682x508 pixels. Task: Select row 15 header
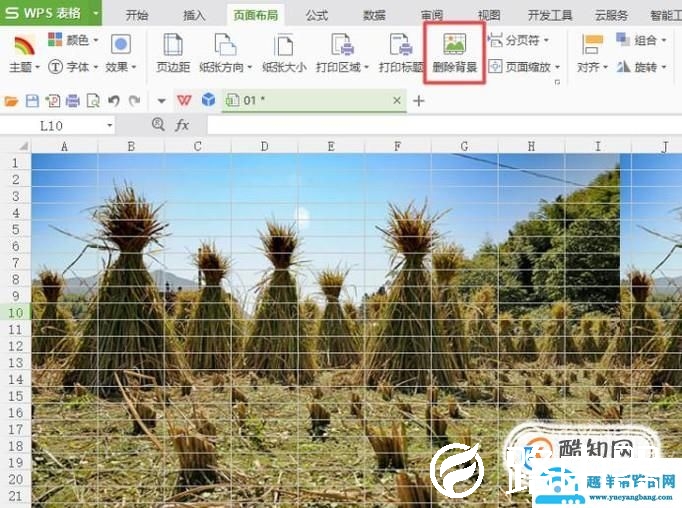(x=15, y=396)
